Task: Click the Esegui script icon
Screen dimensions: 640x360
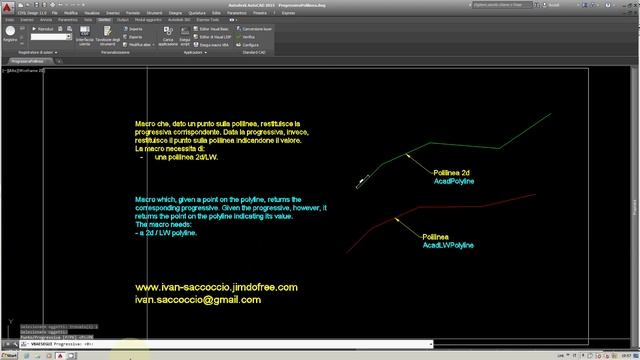Action: pyautogui.click(x=184, y=36)
